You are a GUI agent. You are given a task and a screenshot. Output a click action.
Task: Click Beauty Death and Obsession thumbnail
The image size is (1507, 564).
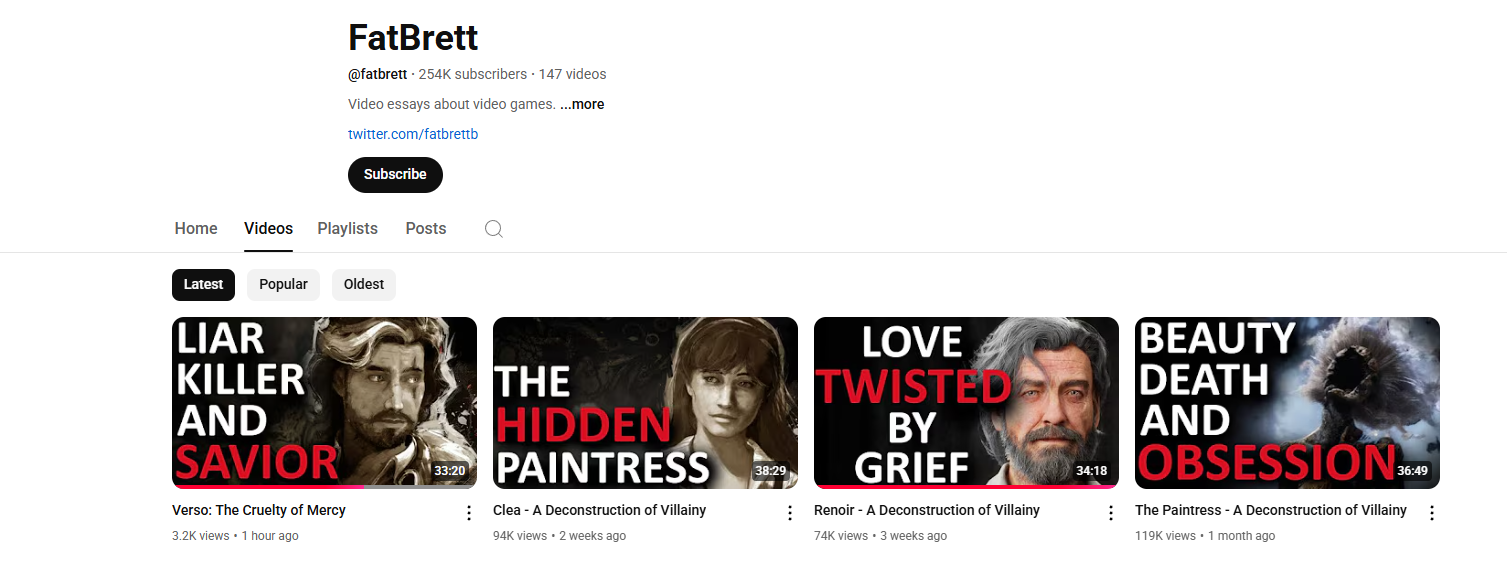click(x=1287, y=402)
